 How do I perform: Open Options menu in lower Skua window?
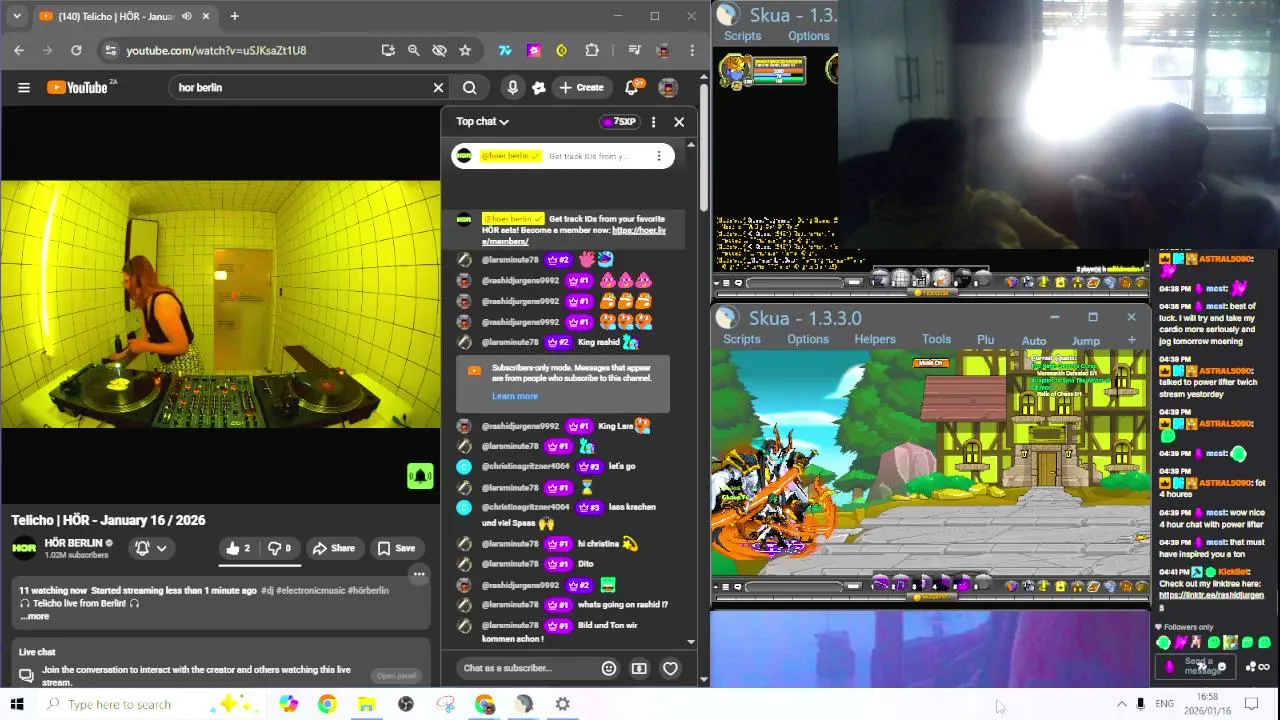(807, 340)
